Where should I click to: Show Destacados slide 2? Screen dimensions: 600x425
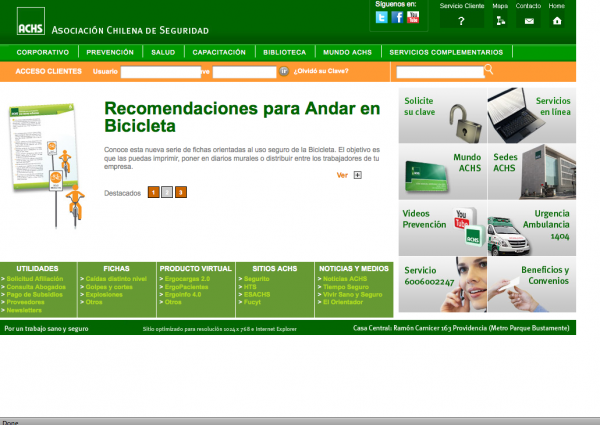[167, 192]
